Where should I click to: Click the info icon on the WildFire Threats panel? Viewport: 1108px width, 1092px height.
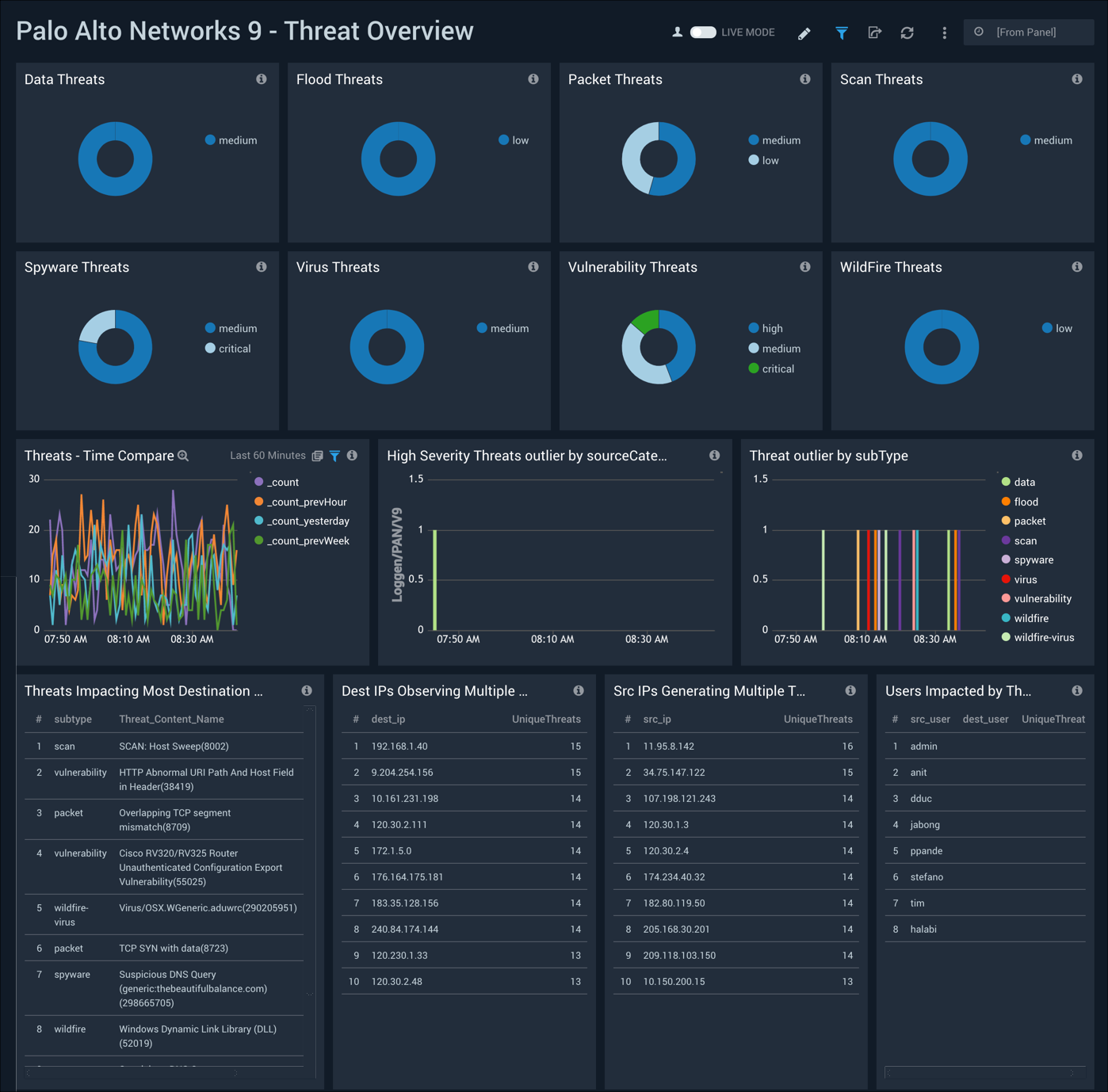[1077, 267]
